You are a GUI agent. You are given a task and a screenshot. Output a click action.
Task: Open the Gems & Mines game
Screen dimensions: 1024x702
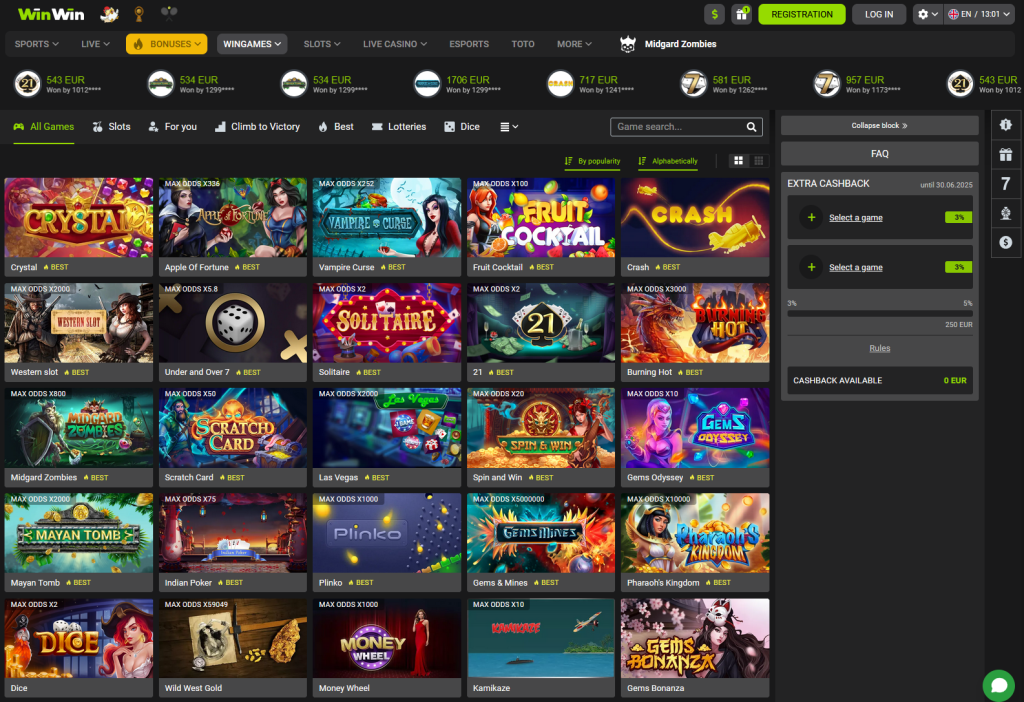click(x=541, y=542)
